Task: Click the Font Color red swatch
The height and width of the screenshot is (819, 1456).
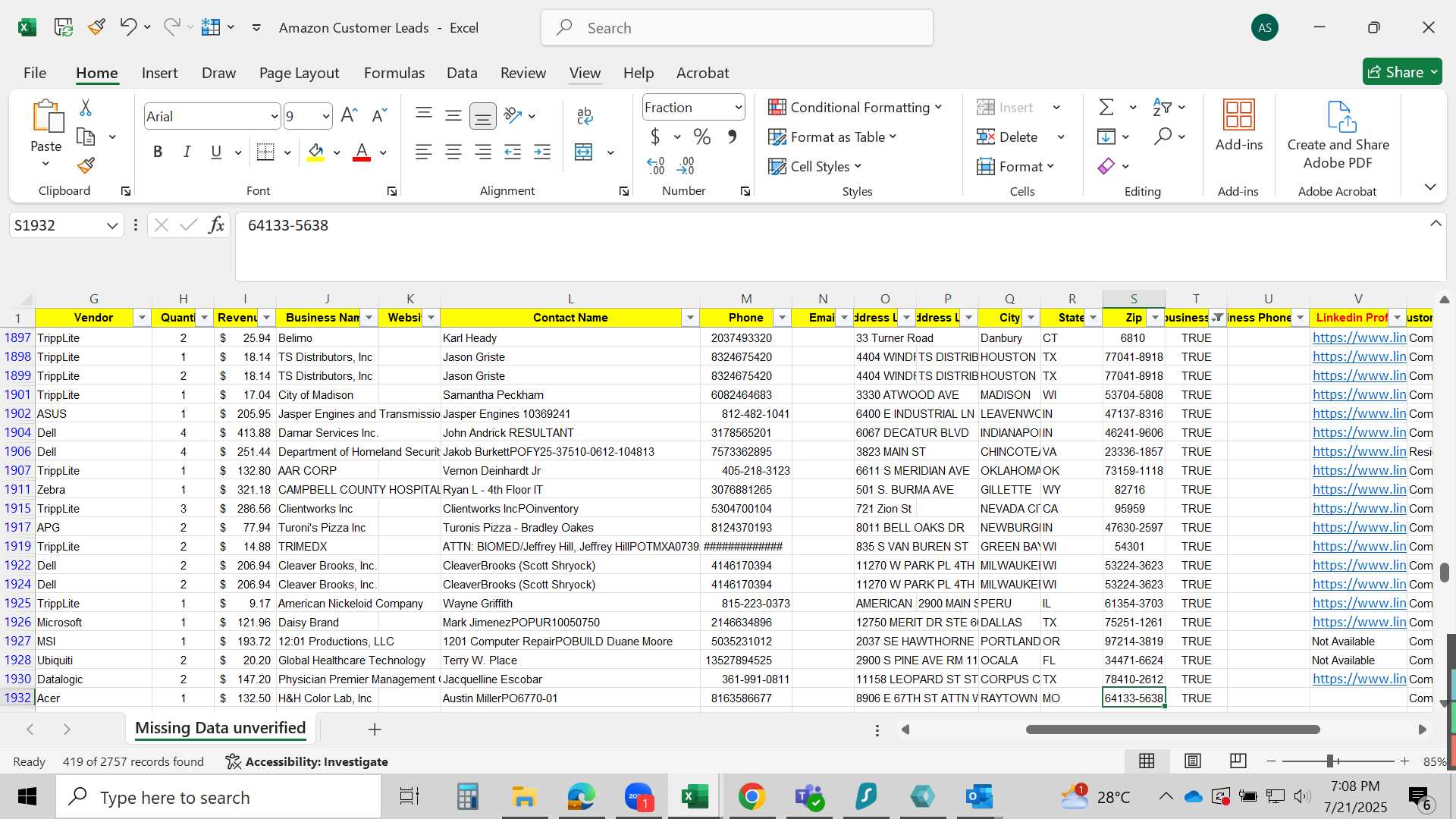Action: (x=362, y=152)
